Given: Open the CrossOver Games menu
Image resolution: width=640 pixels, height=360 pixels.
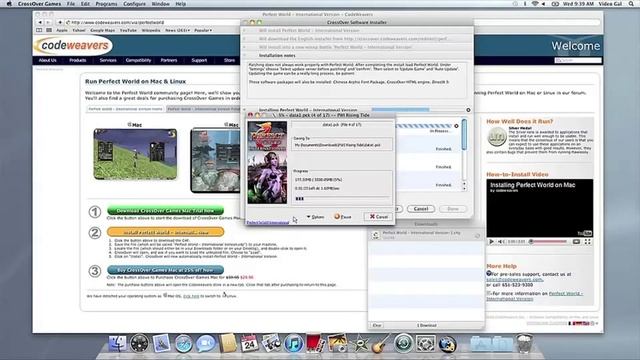Looking at the screenshot, I should pos(39,4).
